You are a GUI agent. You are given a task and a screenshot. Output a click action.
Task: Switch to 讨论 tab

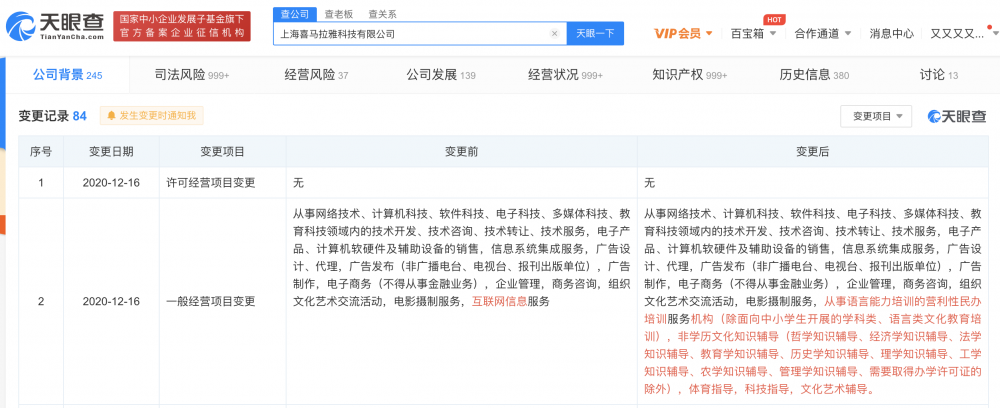(939, 75)
